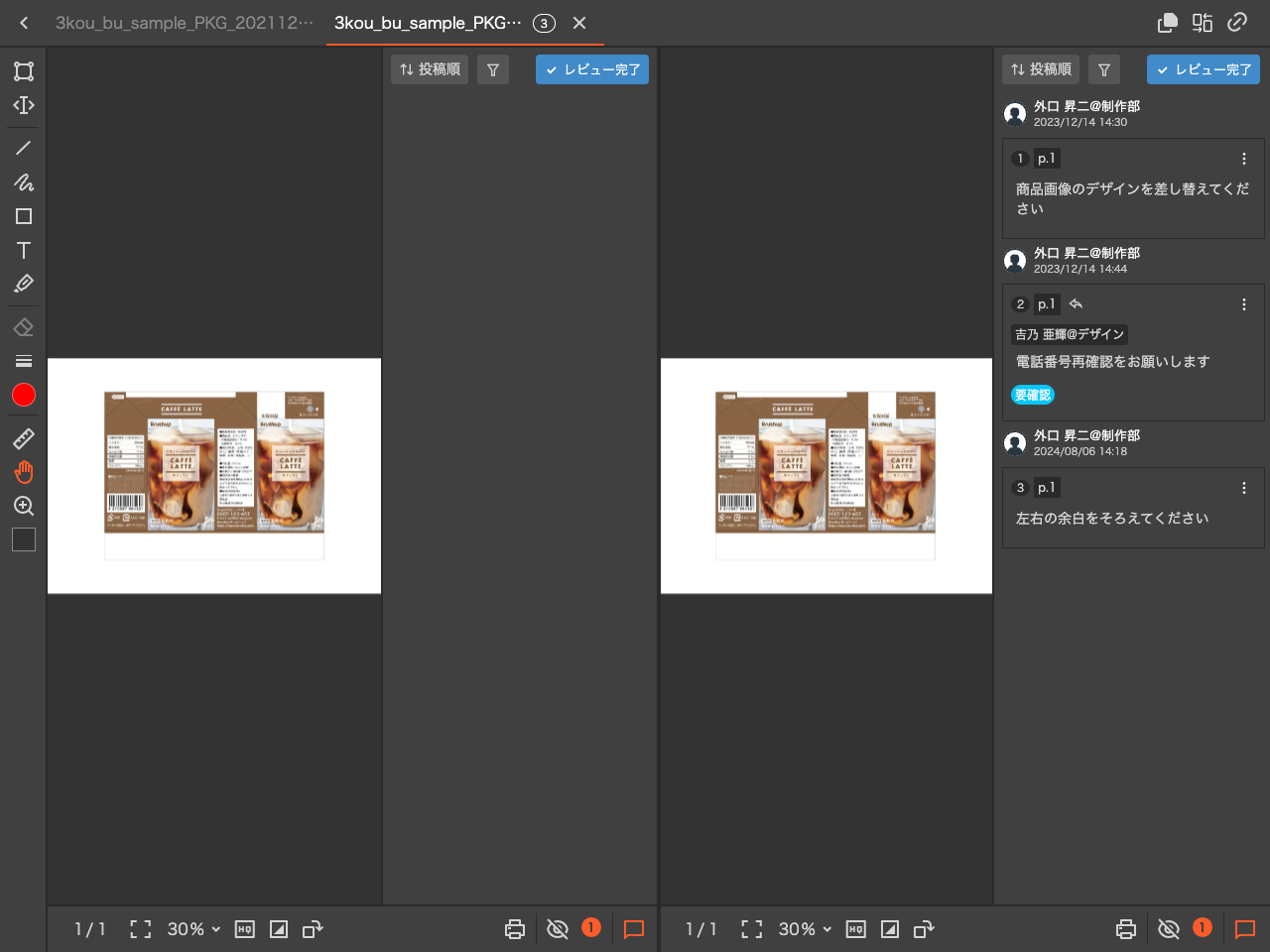Activate the Hand pan tool
Image resolution: width=1270 pixels, height=952 pixels.
(x=24, y=472)
